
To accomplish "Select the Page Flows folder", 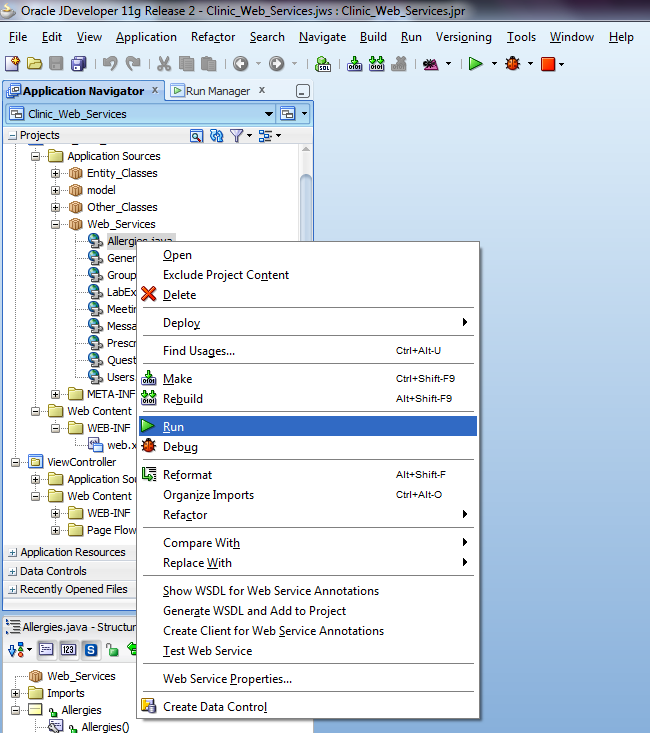I will tap(111, 530).
